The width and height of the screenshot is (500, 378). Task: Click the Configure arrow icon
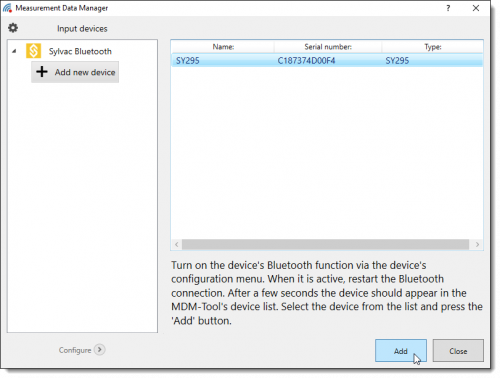pos(99,350)
